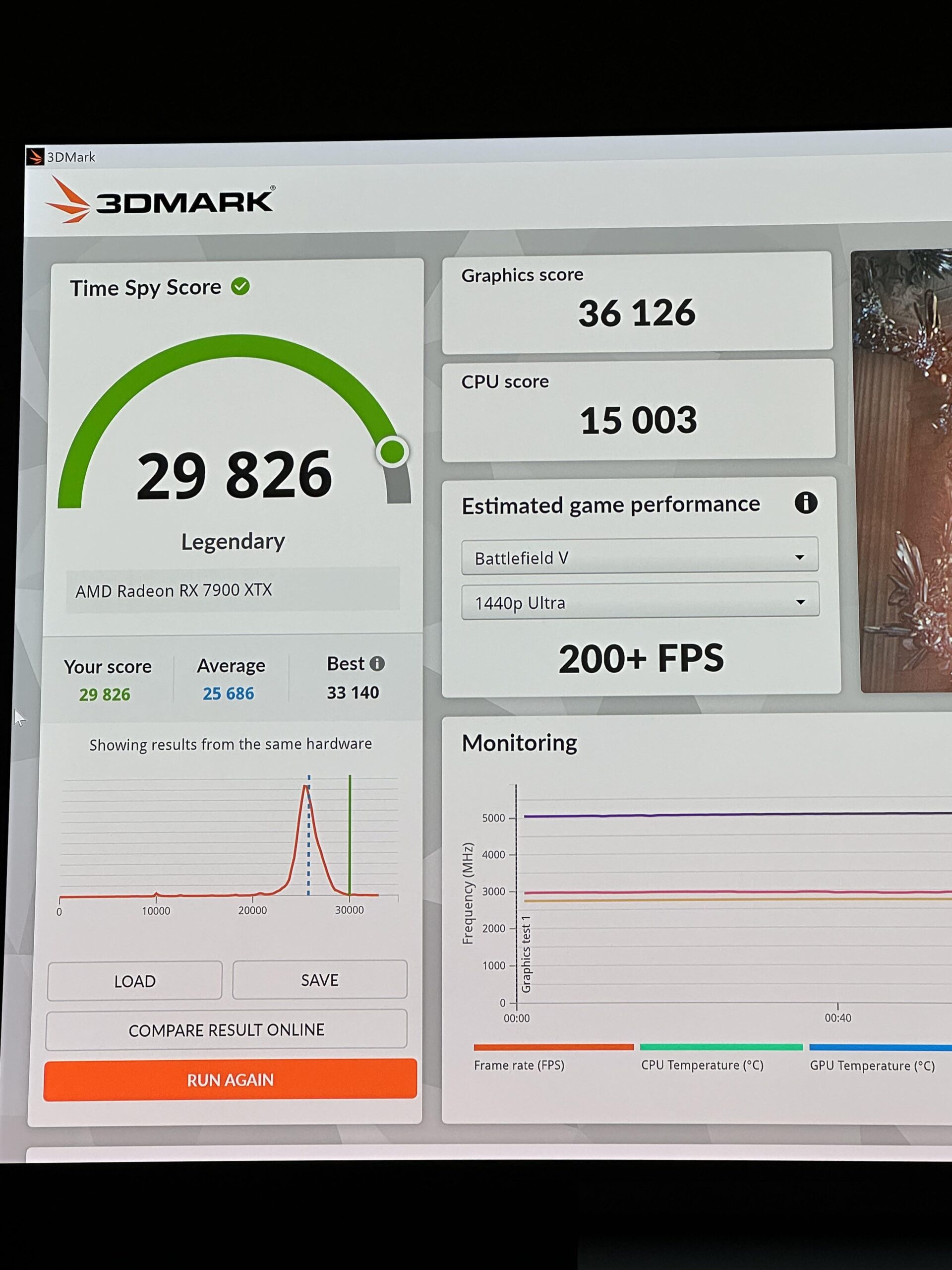
Task: Toggle the GPU Temperature legend entry
Action: [872, 1066]
